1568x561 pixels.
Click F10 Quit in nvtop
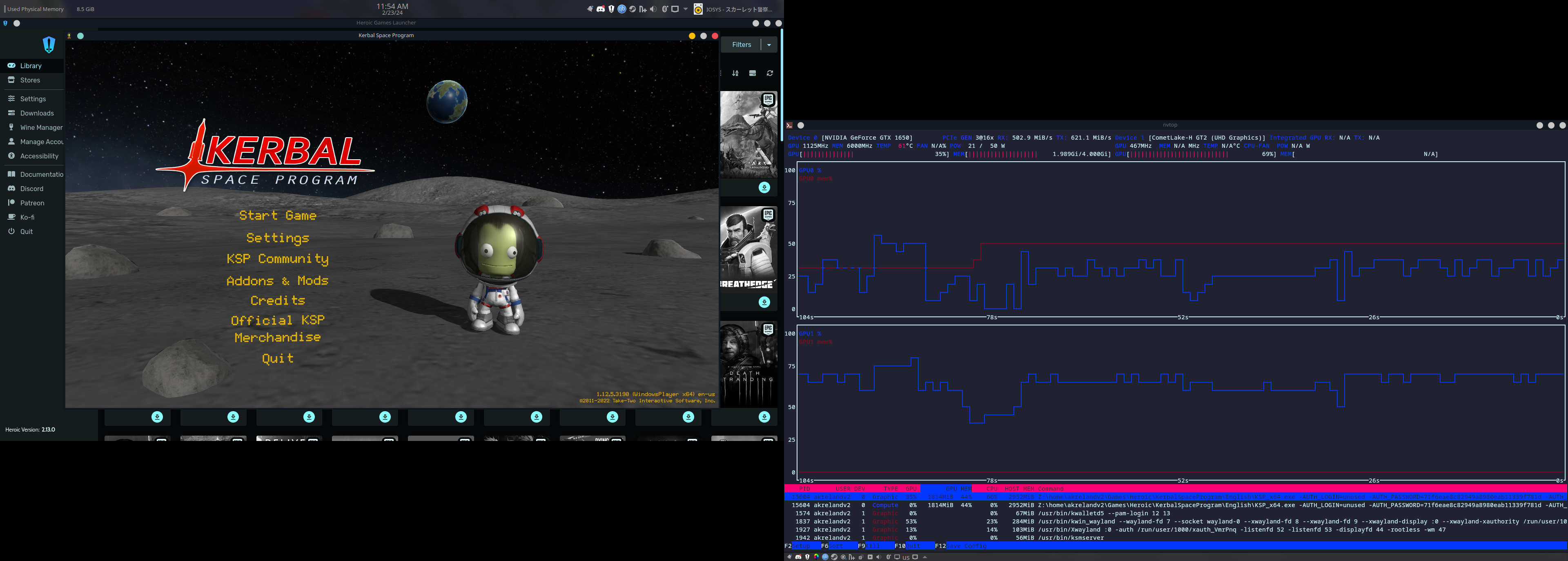(914, 546)
